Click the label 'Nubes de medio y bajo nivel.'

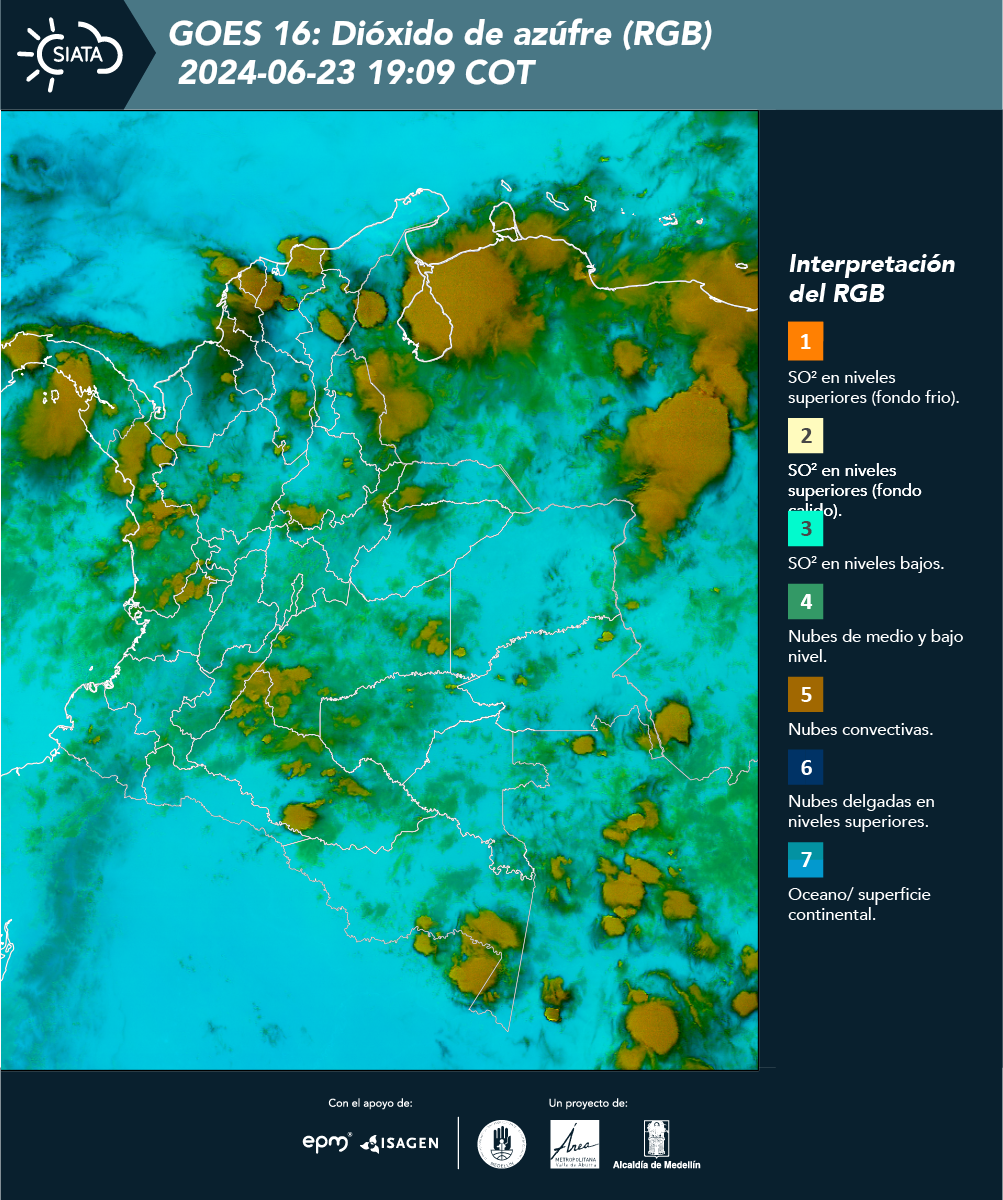[x=876, y=646]
